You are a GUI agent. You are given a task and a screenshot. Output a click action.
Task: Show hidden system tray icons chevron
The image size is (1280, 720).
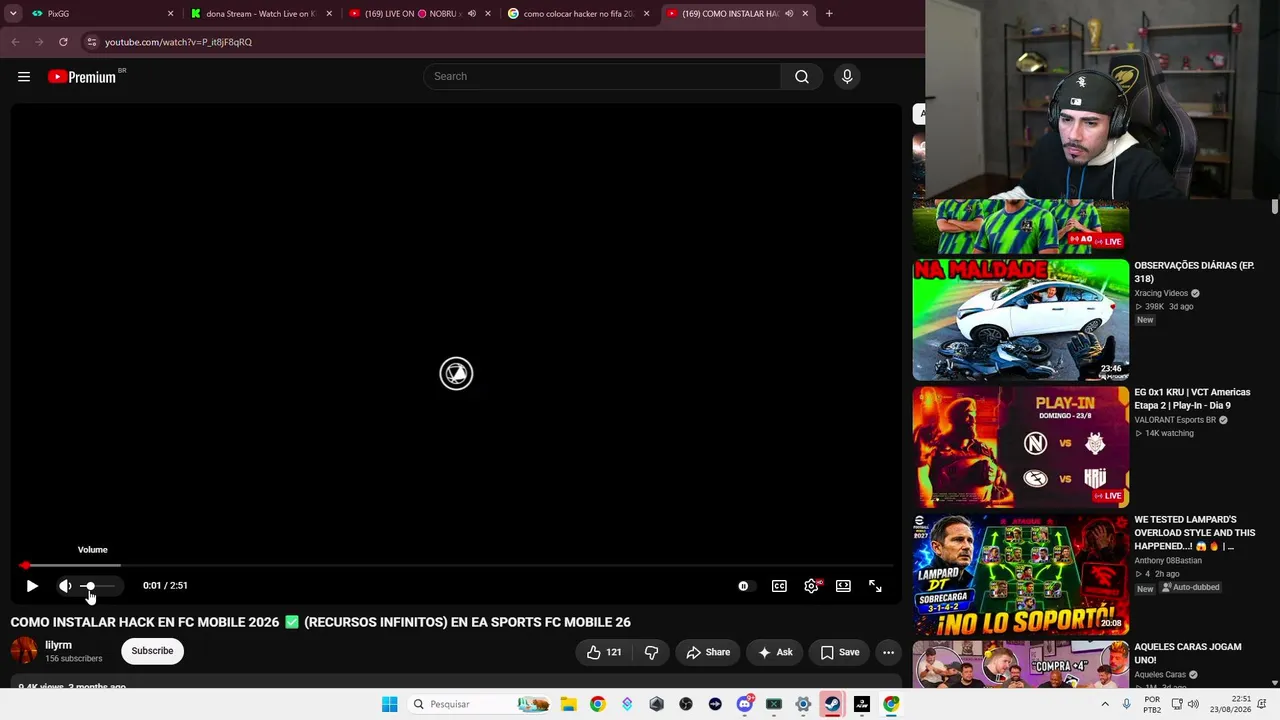(x=1105, y=704)
